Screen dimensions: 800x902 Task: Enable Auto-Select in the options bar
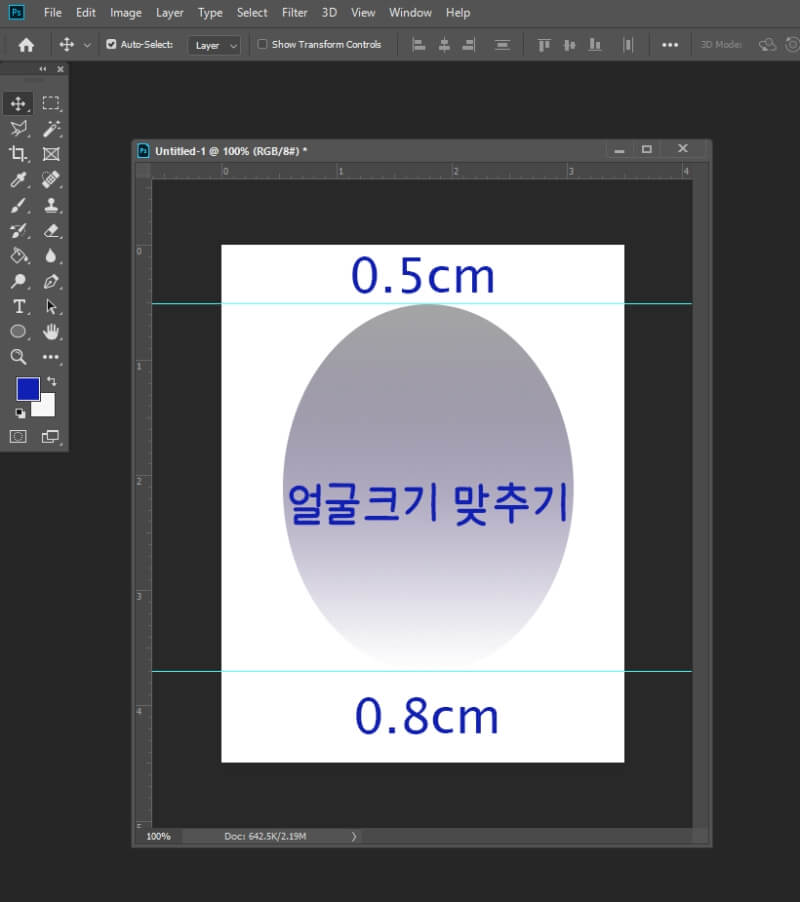(x=110, y=44)
